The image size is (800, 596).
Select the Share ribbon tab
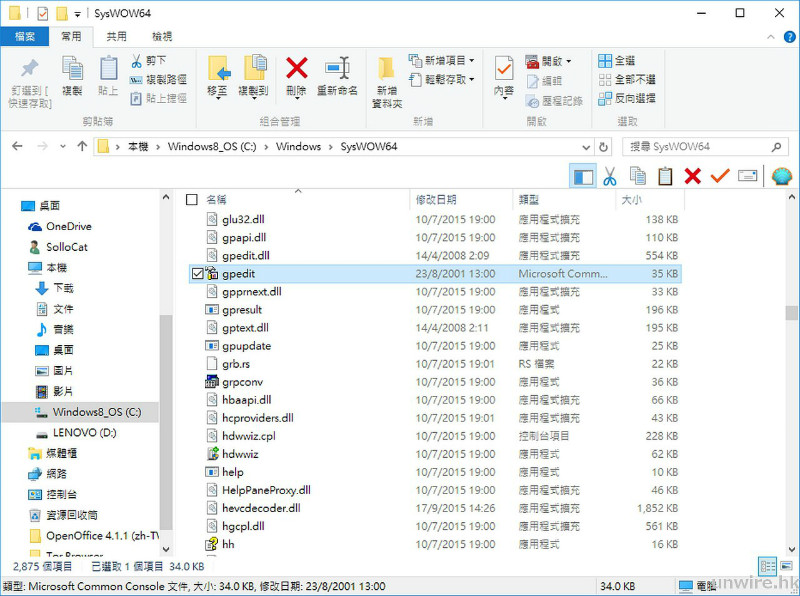(x=116, y=36)
